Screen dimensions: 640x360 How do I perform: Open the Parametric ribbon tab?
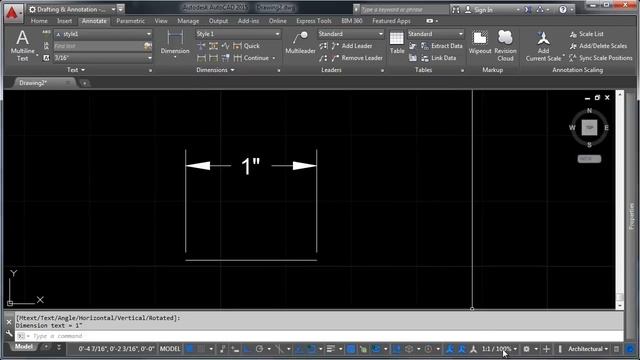(130, 21)
